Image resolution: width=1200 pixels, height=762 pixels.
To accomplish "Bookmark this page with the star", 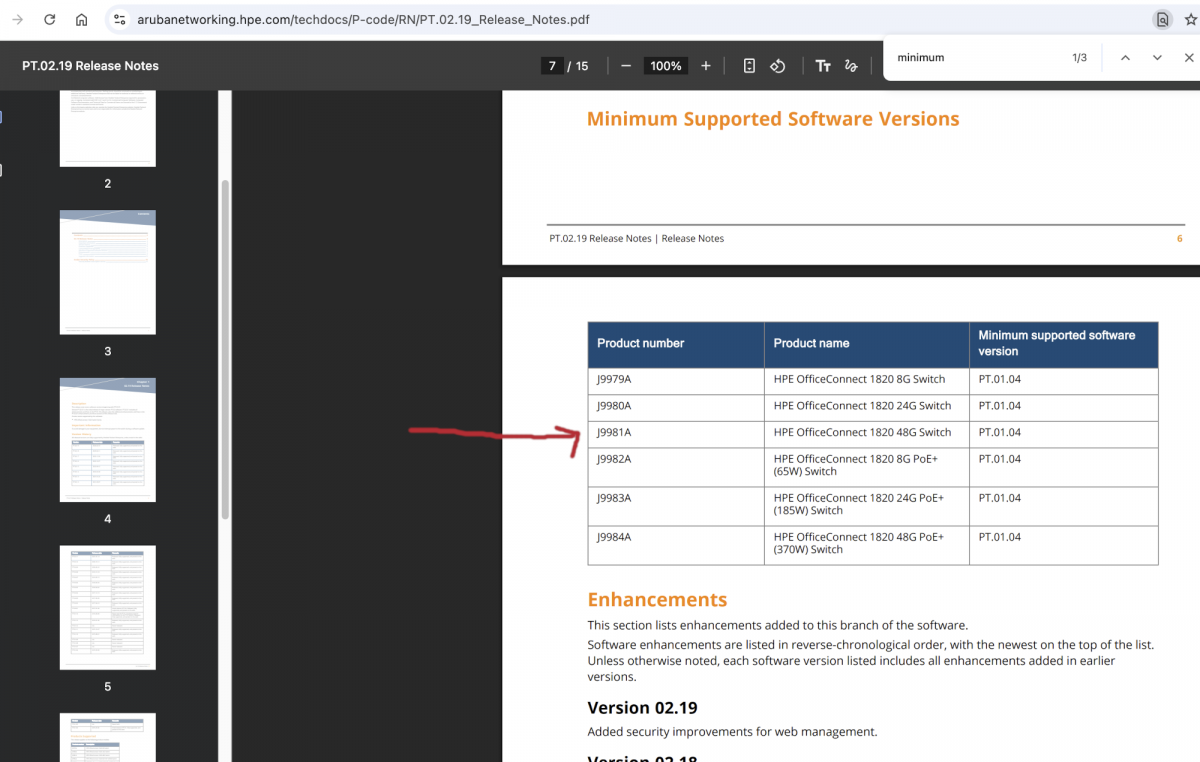I will pyautogui.click(x=1190, y=20).
